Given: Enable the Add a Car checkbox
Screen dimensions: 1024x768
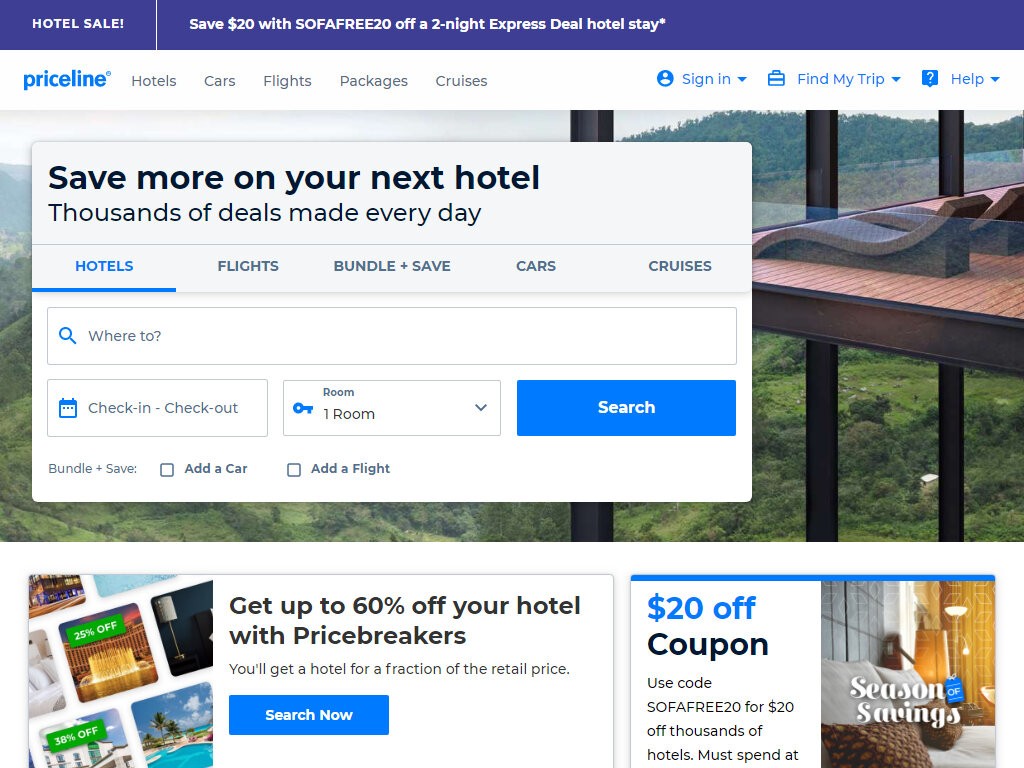Looking at the screenshot, I should tap(167, 470).
